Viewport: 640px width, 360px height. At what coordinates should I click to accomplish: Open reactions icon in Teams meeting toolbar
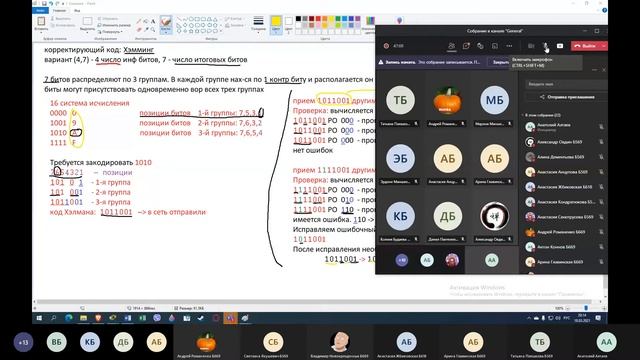pos(480,46)
